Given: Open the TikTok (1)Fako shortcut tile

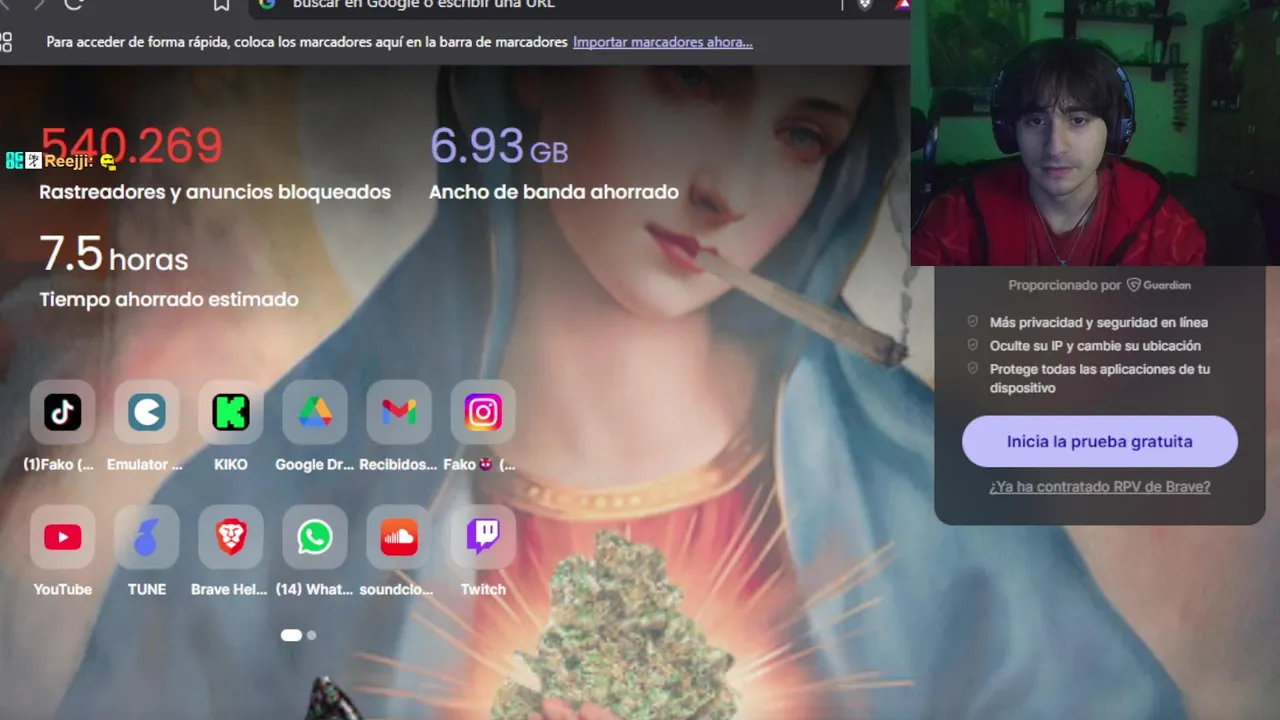Looking at the screenshot, I should 62,412.
